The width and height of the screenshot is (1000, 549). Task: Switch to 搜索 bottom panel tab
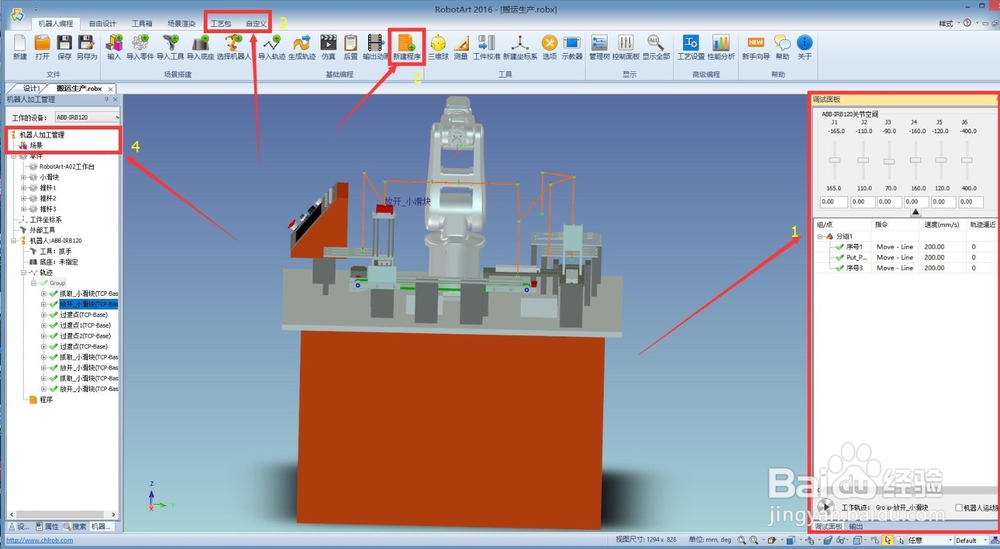point(75,527)
